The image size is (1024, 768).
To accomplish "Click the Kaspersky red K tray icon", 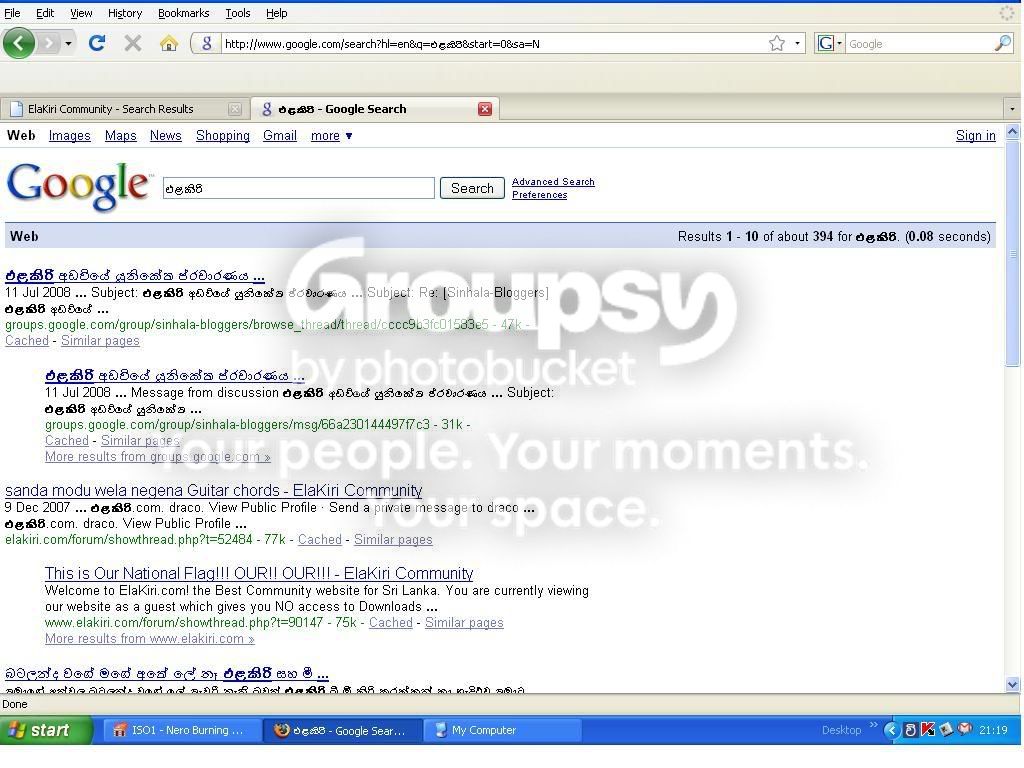I will coord(927,729).
